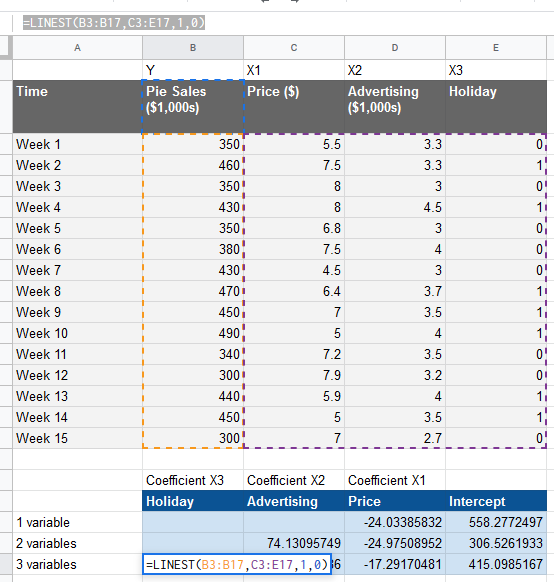Select the 'Week 4' cell
This screenshot has width=554, height=582.
click(77, 207)
